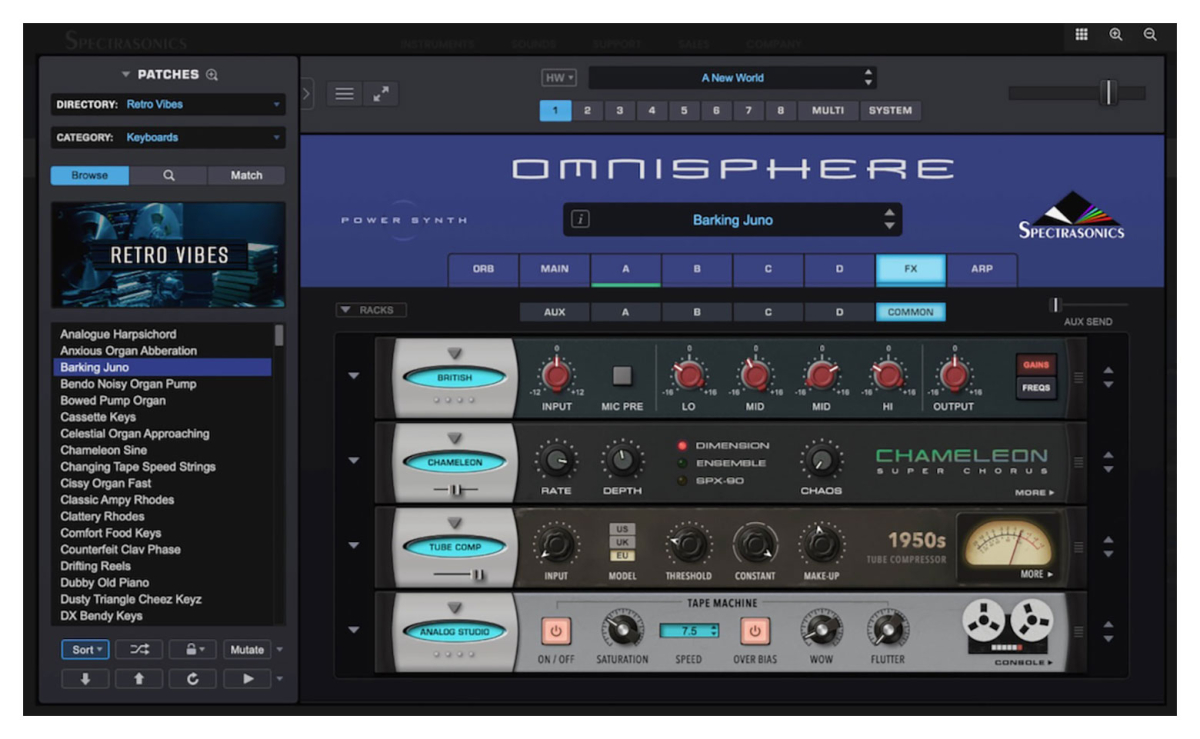1200x739 pixels.
Task: Click the refresh circular arrow icon
Action: tap(192, 679)
